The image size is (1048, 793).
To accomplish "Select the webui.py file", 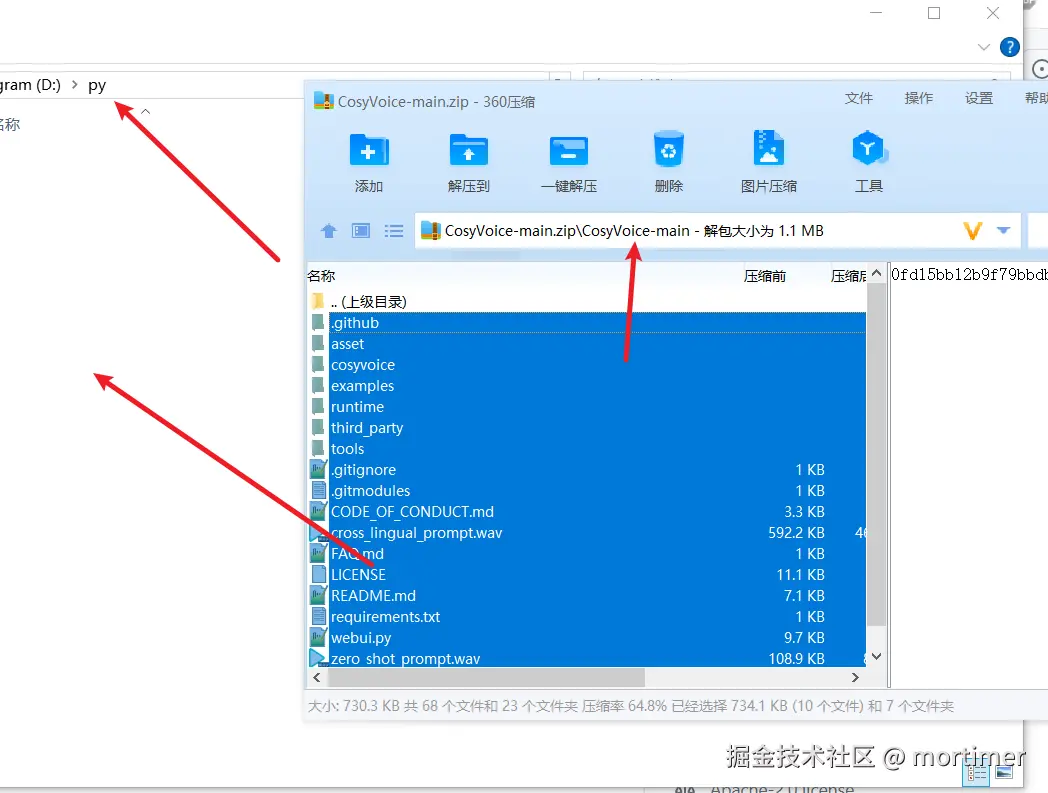I will click(x=587, y=638).
